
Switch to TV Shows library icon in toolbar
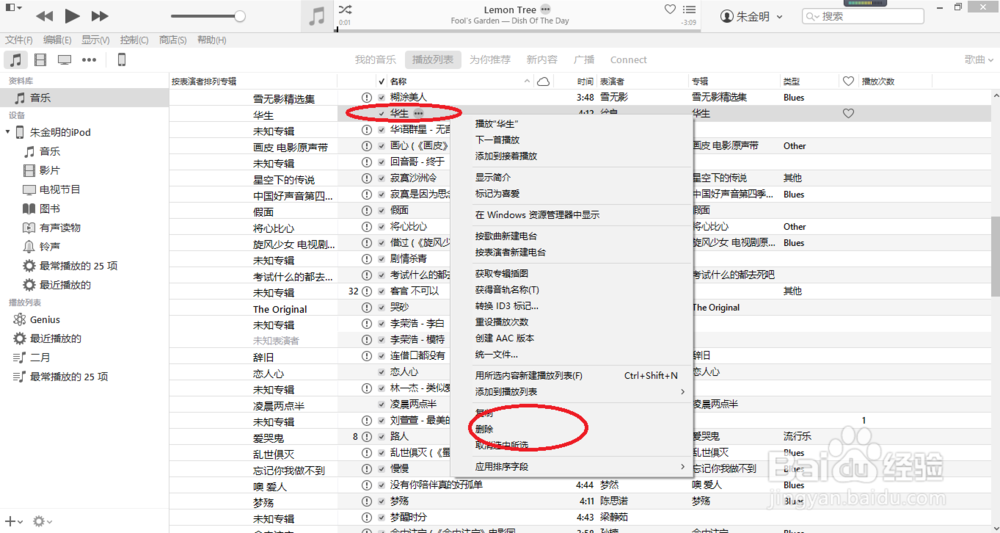click(x=64, y=60)
